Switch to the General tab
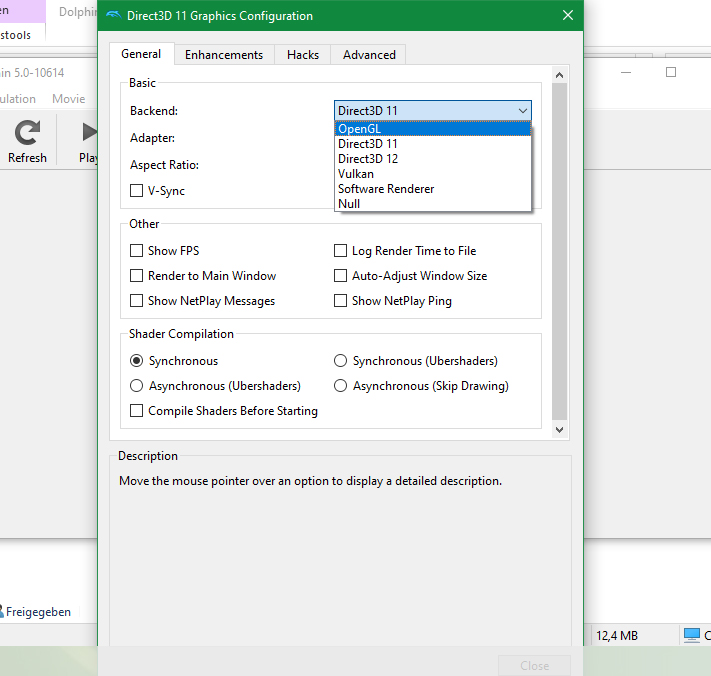This screenshot has height=676, width=711. click(141, 54)
